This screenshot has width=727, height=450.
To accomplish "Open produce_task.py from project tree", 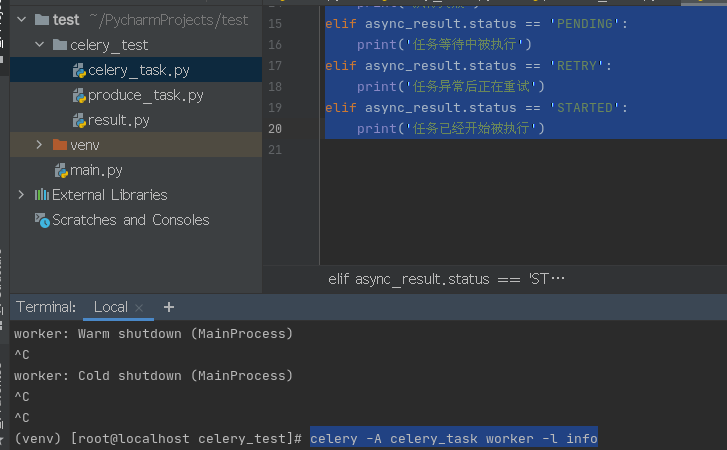I will [145, 96].
